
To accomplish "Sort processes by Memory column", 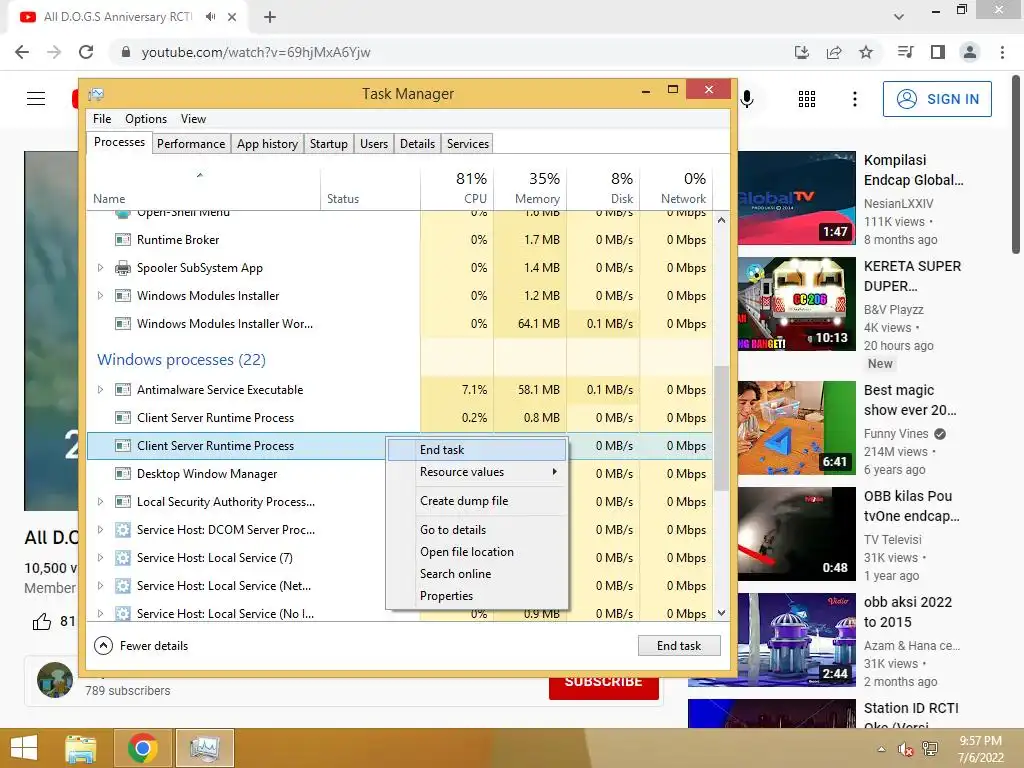I will [x=530, y=187].
